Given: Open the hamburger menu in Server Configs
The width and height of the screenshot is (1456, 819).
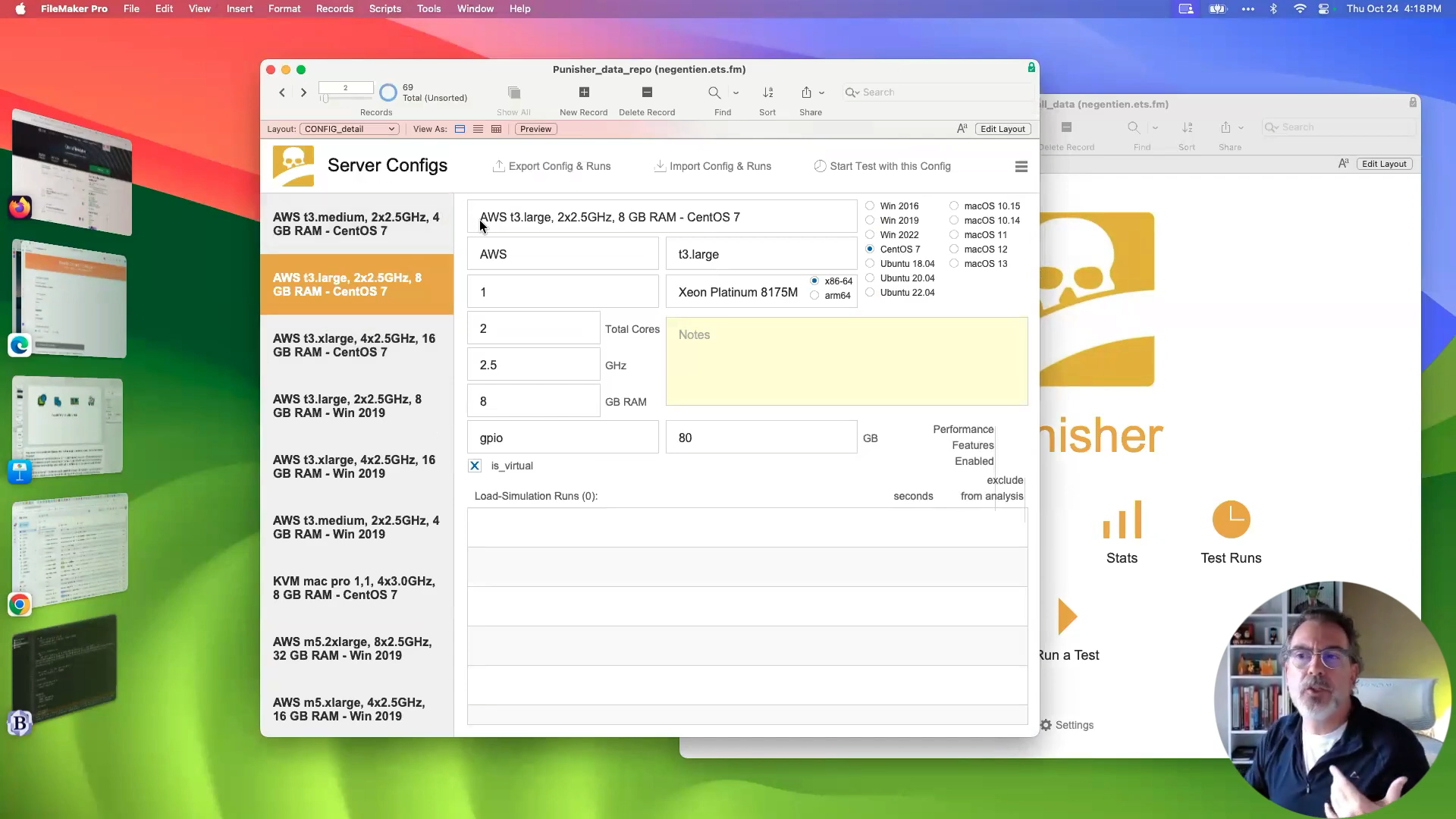Looking at the screenshot, I should [1021, 167].
